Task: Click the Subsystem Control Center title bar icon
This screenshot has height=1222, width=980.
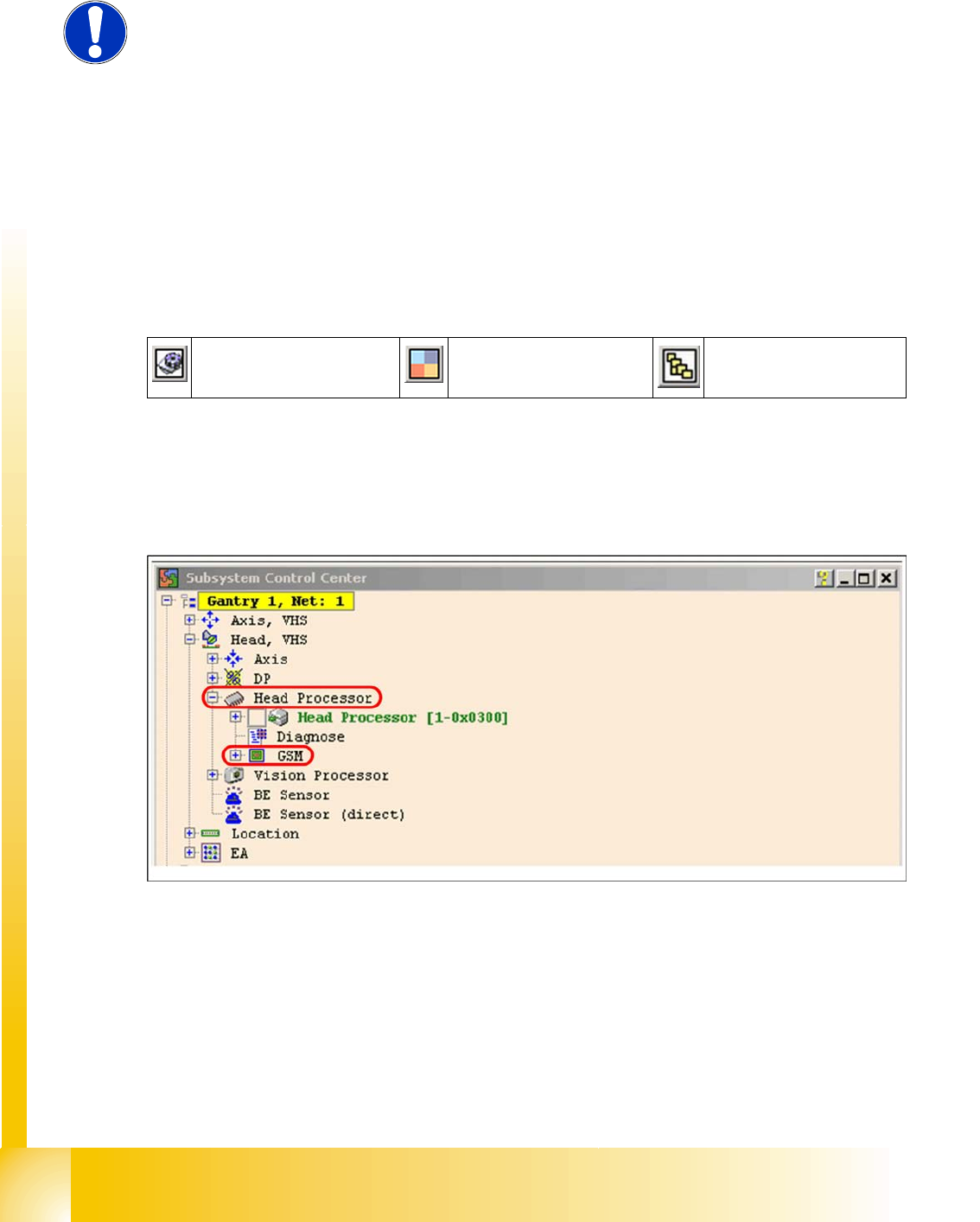Action: 169,578
